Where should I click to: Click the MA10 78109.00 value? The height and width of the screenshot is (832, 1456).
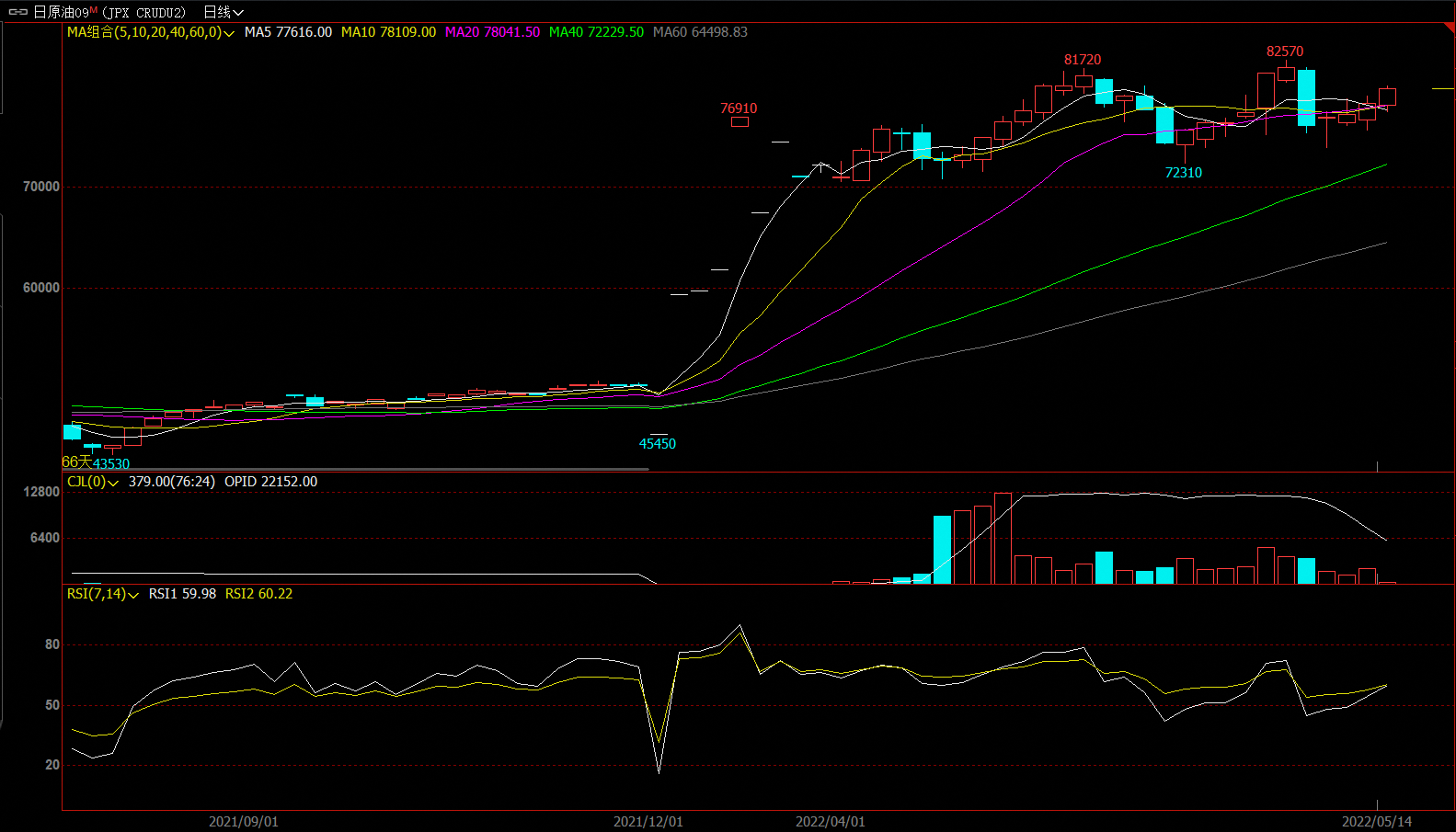[388, 32]
